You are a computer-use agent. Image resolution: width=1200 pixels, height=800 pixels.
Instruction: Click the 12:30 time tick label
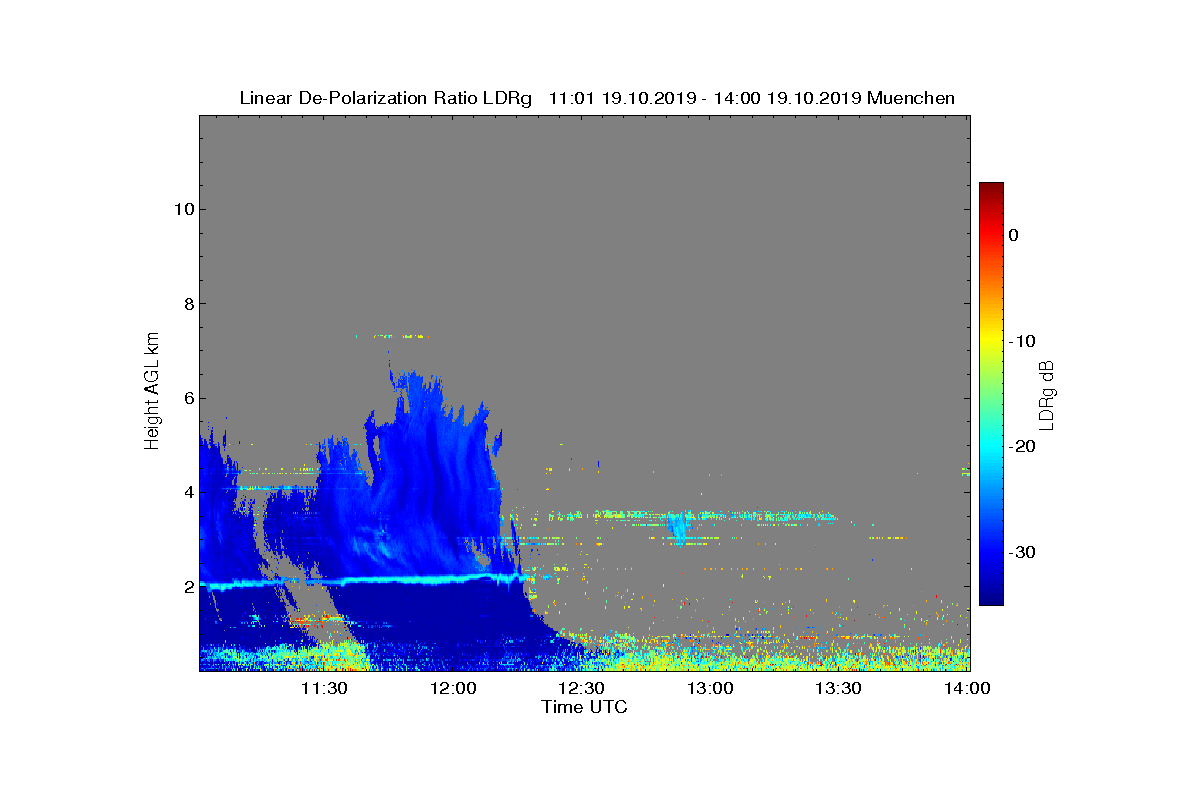[581, 689]
